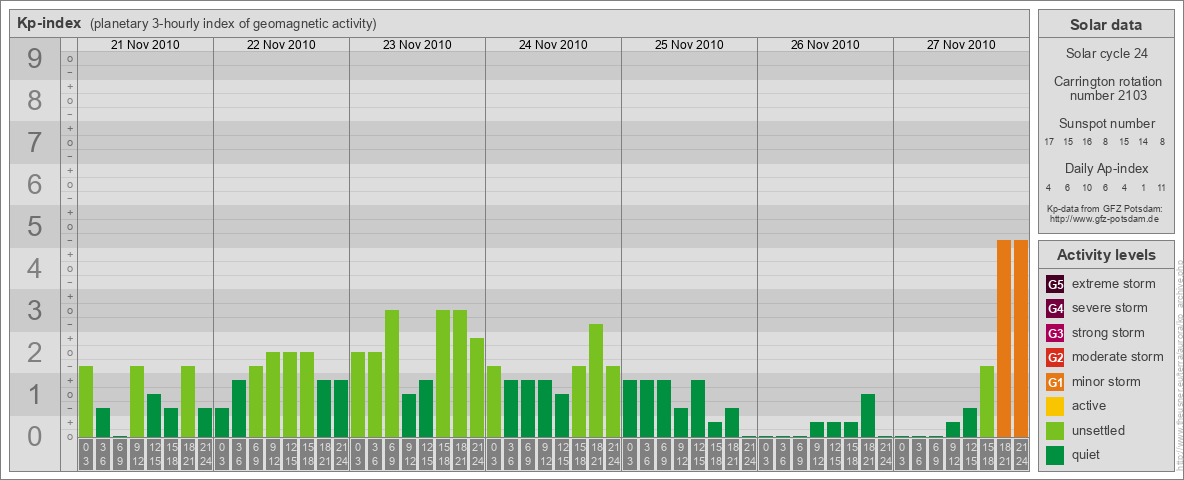Image resolution: width=1184 pixels, height=480 pixels.
Task: Click the '21 24' time cell under 27 Nov
Action: tap(1020, 455)
